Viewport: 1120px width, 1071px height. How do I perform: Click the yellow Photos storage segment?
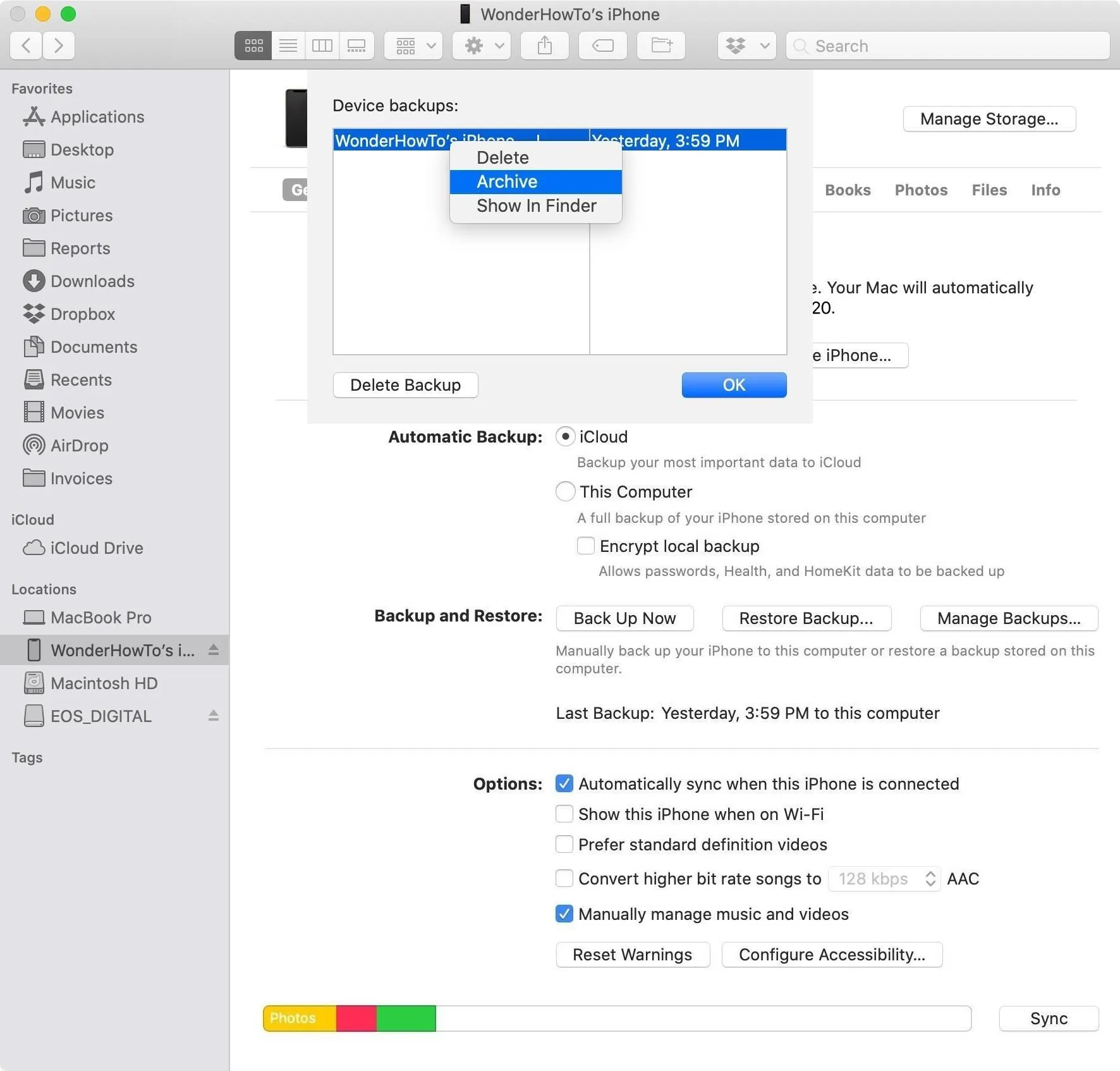300,1019
